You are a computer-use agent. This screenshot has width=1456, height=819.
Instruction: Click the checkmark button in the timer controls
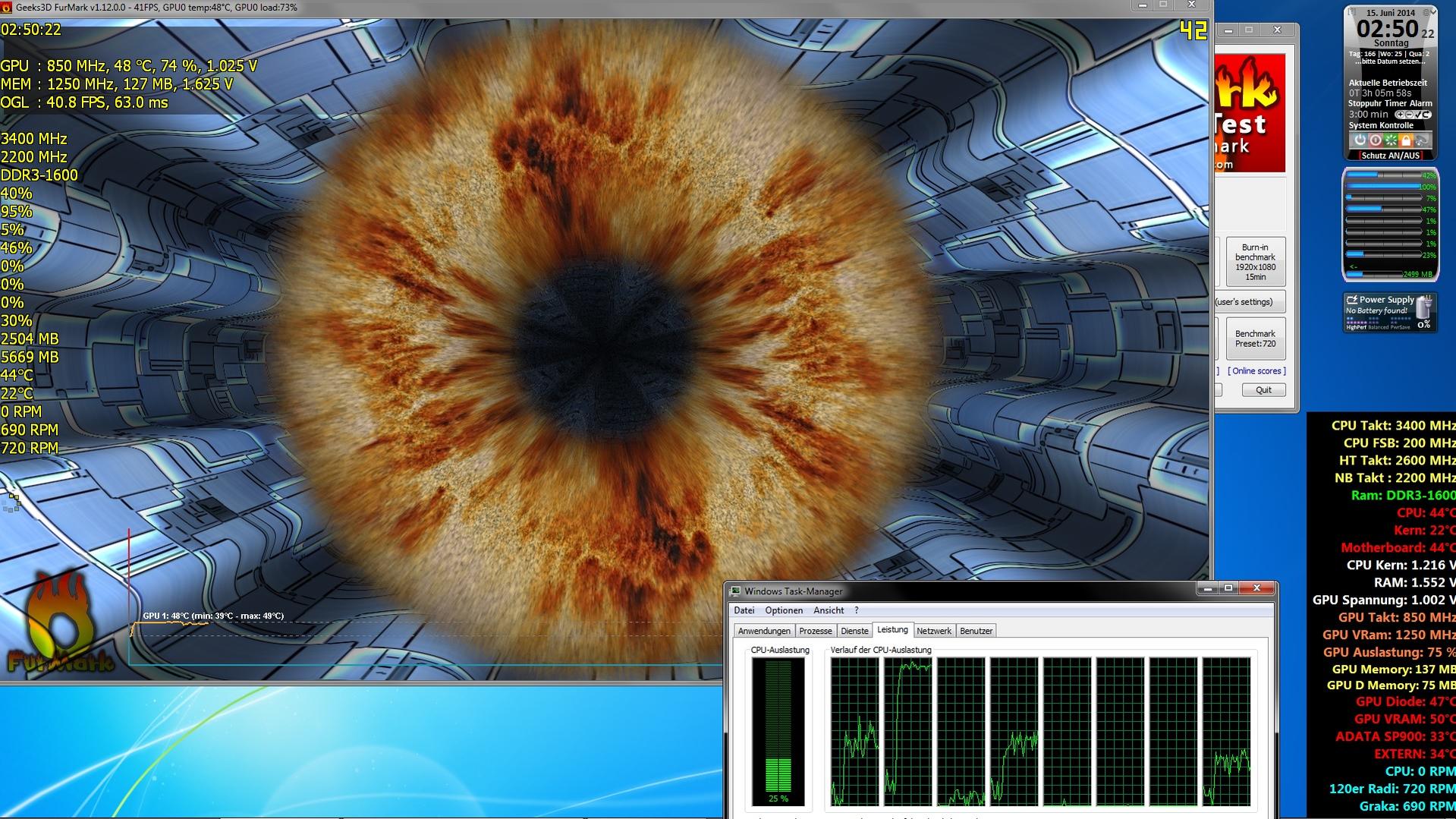[x=1418, y=115]
